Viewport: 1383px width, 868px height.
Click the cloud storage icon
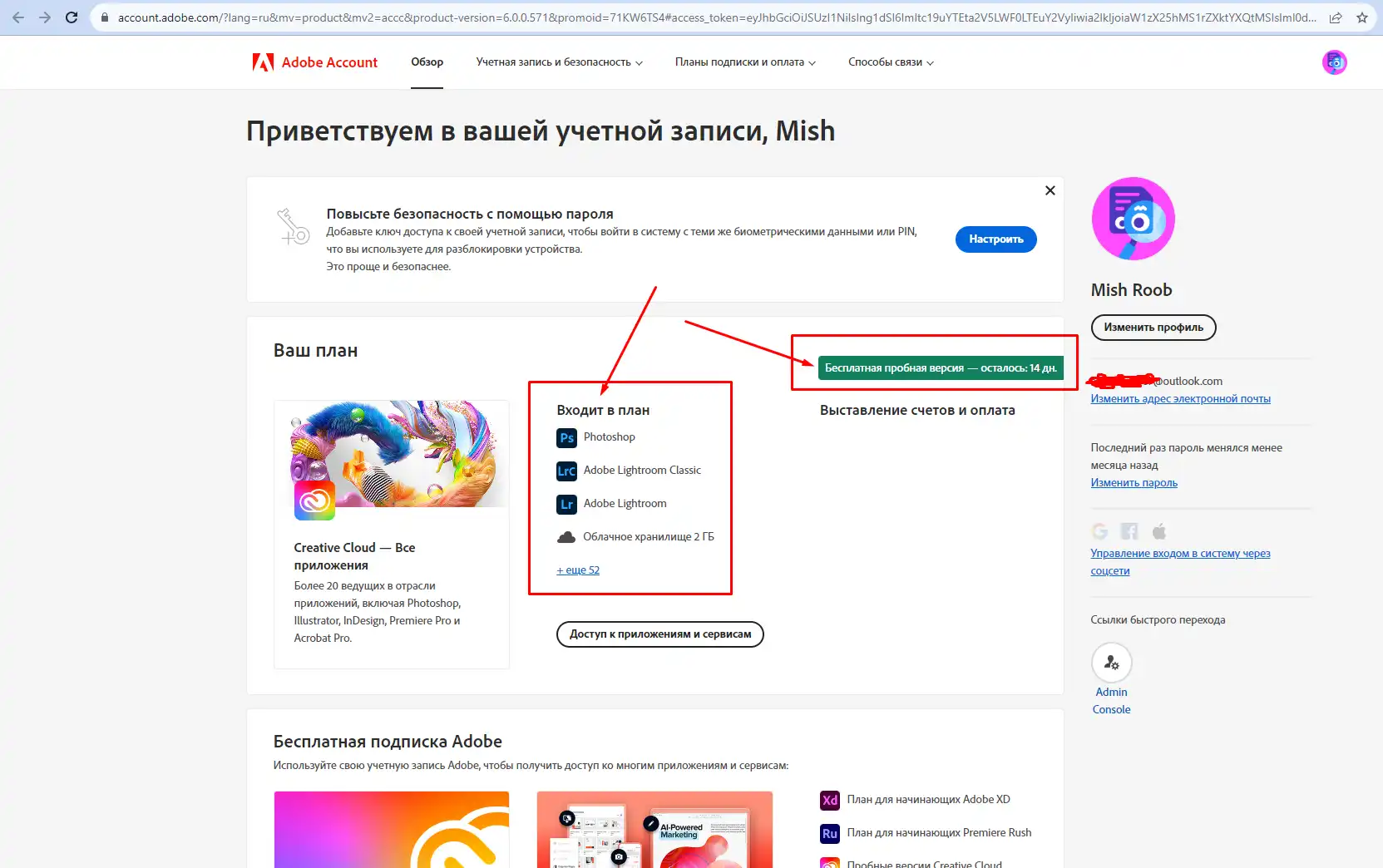tap(566, 537)
